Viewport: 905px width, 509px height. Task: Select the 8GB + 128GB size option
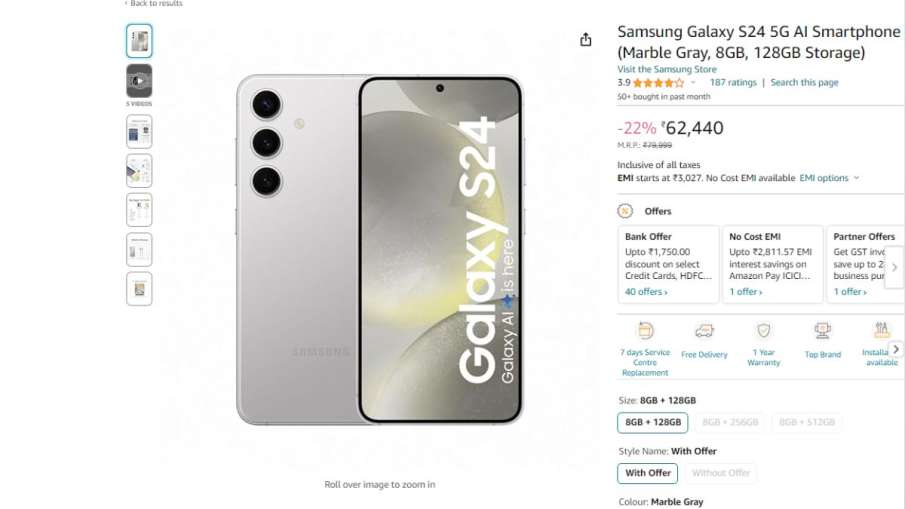click(x=653, y=422)
